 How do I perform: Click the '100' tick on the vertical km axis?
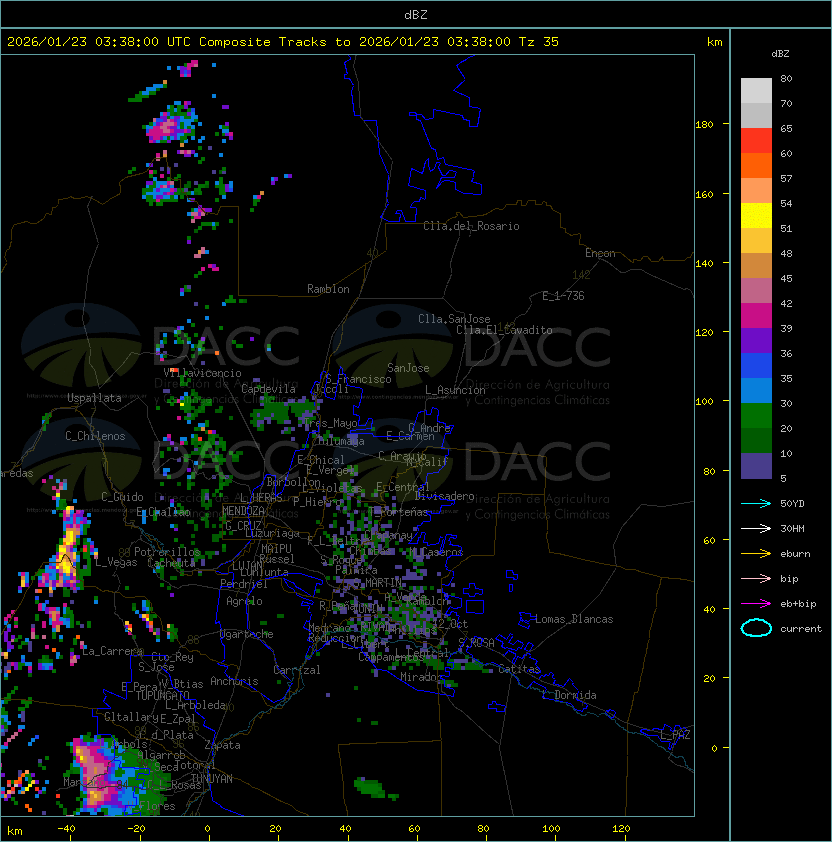coord(704,402)
